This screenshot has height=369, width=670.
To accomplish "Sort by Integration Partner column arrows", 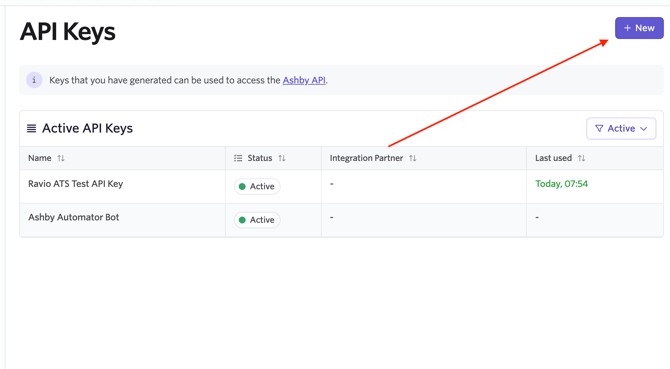I will click(x=412, y=158).
